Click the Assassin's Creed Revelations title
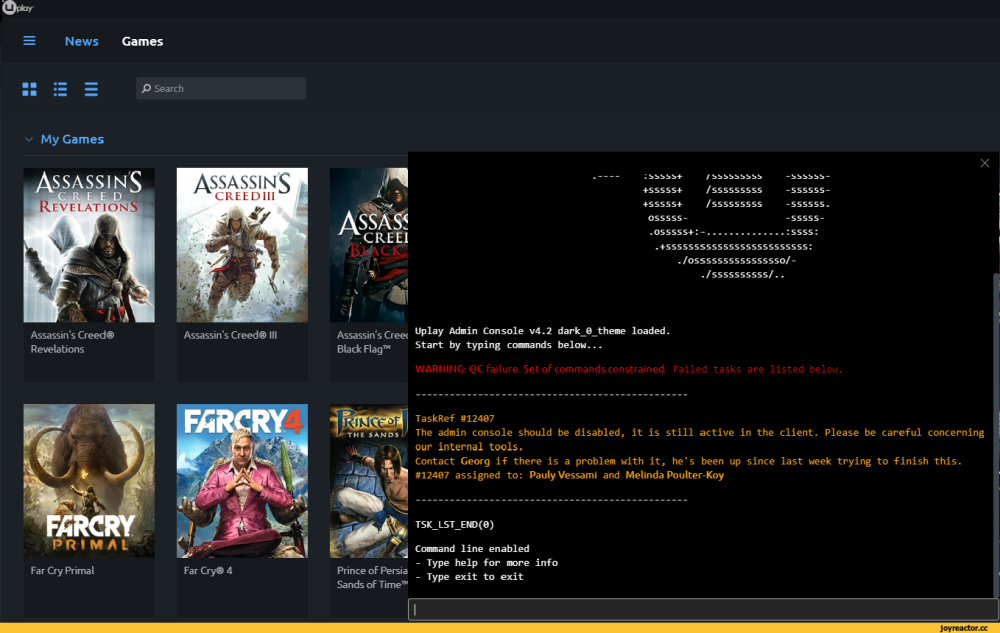 click(72, 342)
